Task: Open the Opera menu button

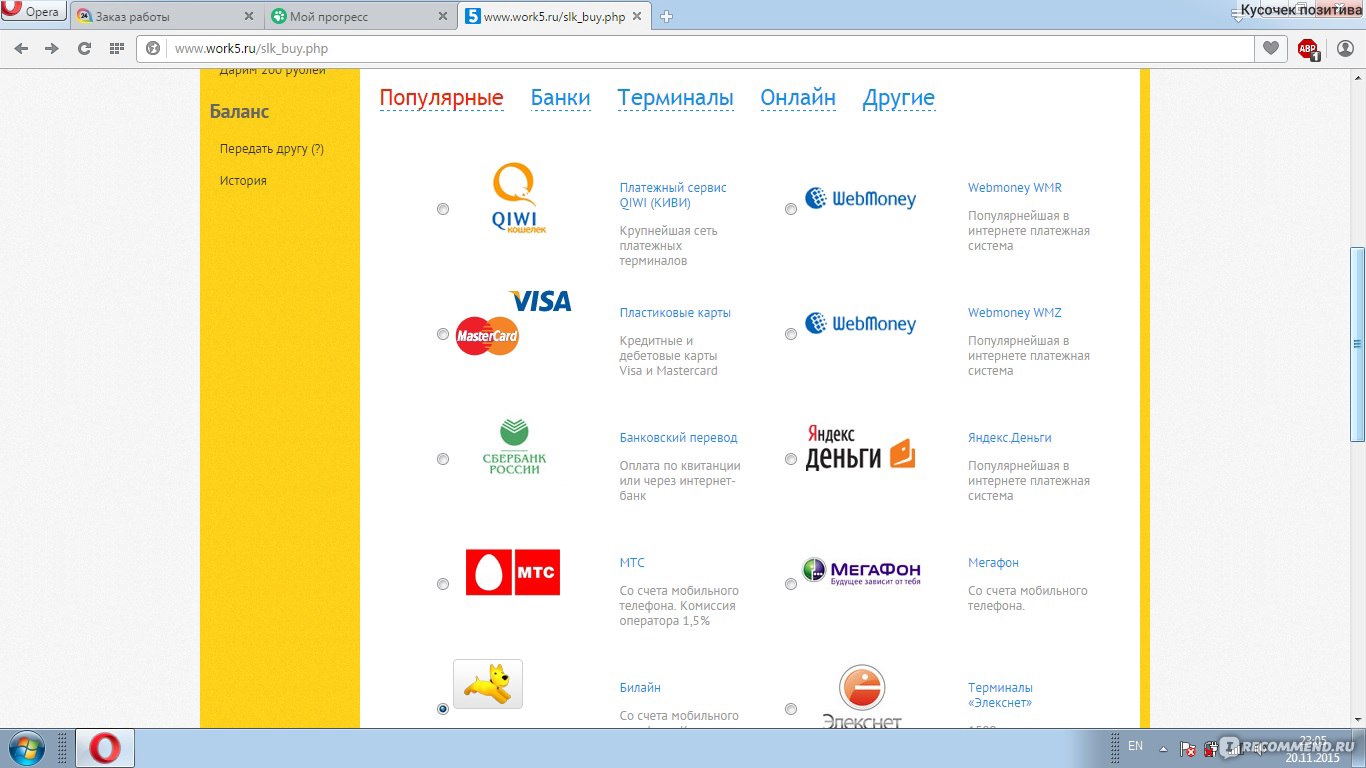Action: coord(33,12)
